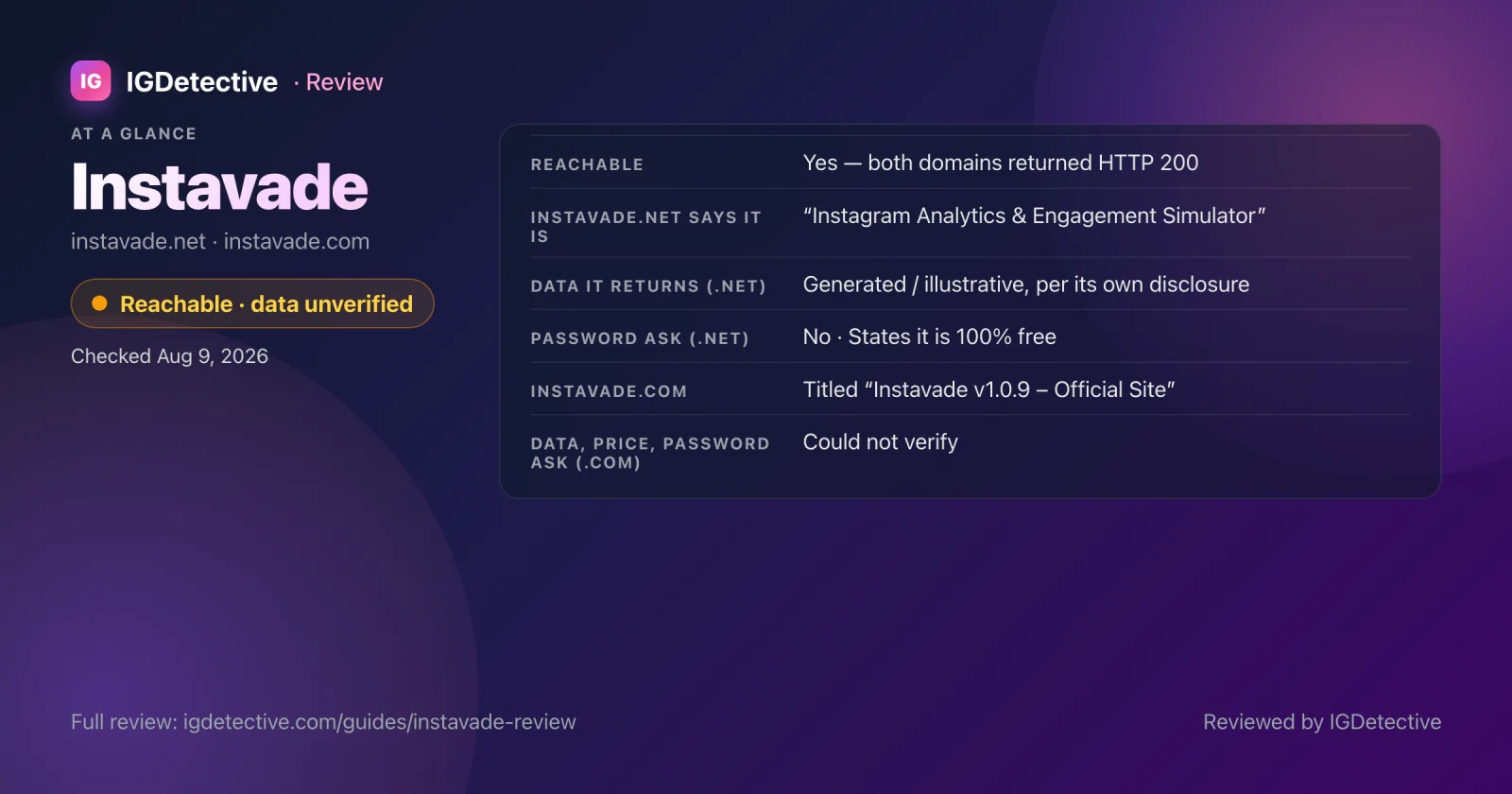Image resolution: width=1512 pixels, height=794 pixels.
Task: Click the pink "Review" label
Action: (x=344, y=82)
